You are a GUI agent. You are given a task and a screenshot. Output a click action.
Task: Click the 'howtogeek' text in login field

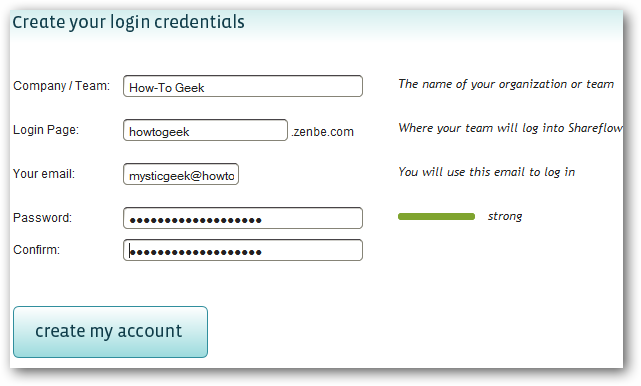159,132
